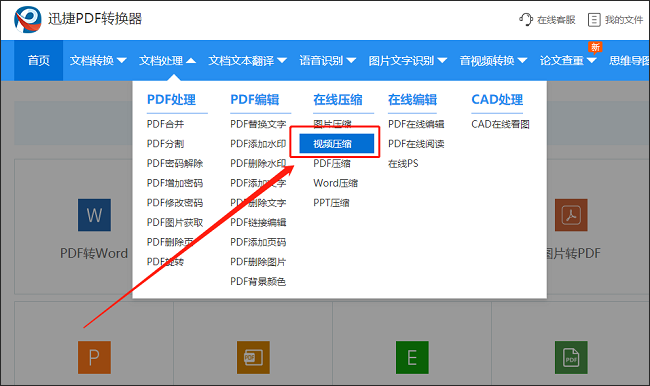Expand 文档文本翻译 dropdown menu

pos(247,61)
